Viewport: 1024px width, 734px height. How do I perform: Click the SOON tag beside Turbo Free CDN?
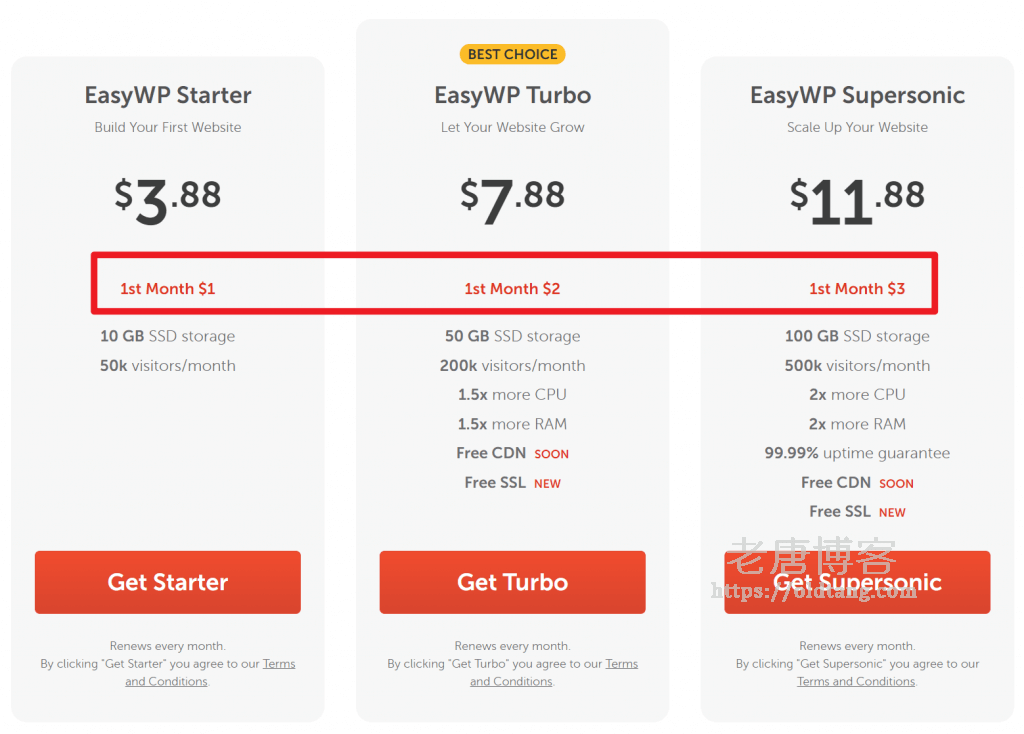pyautogui.click(x=552, y=454)
